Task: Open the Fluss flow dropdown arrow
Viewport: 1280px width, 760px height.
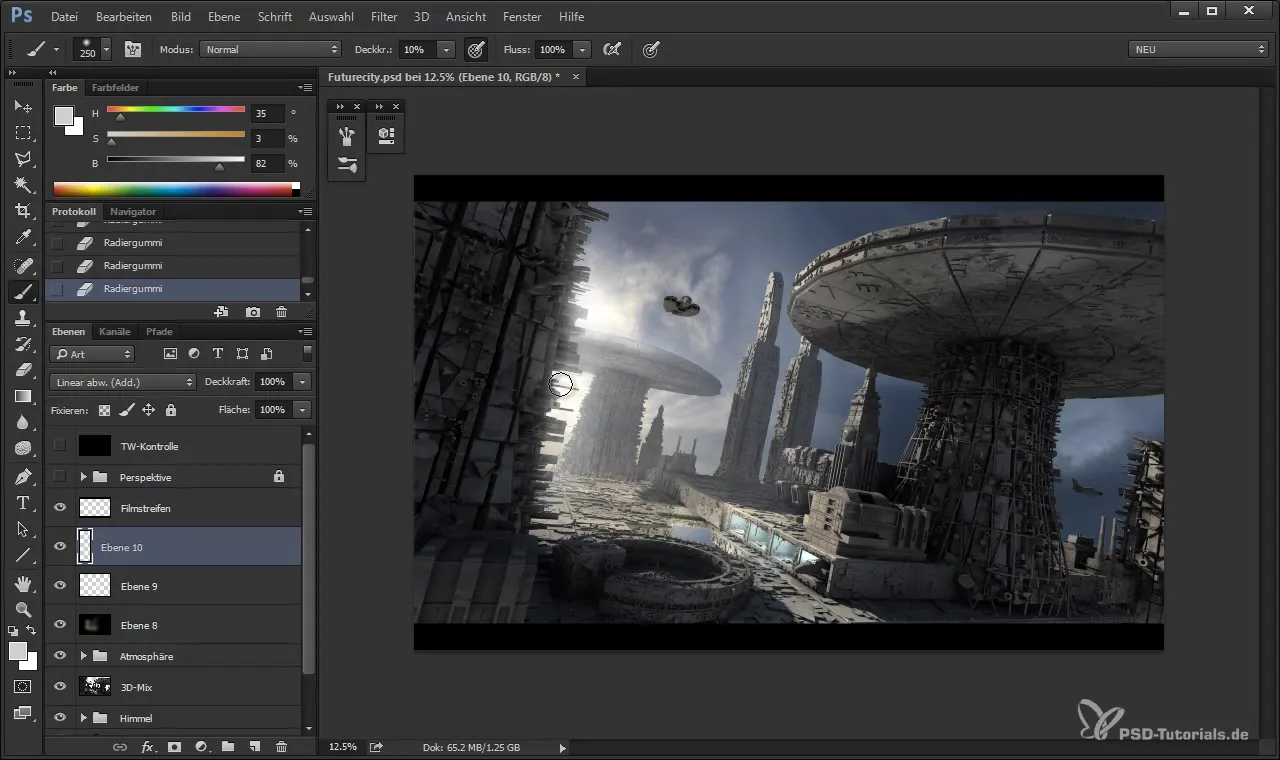Action: click(583, 49)
